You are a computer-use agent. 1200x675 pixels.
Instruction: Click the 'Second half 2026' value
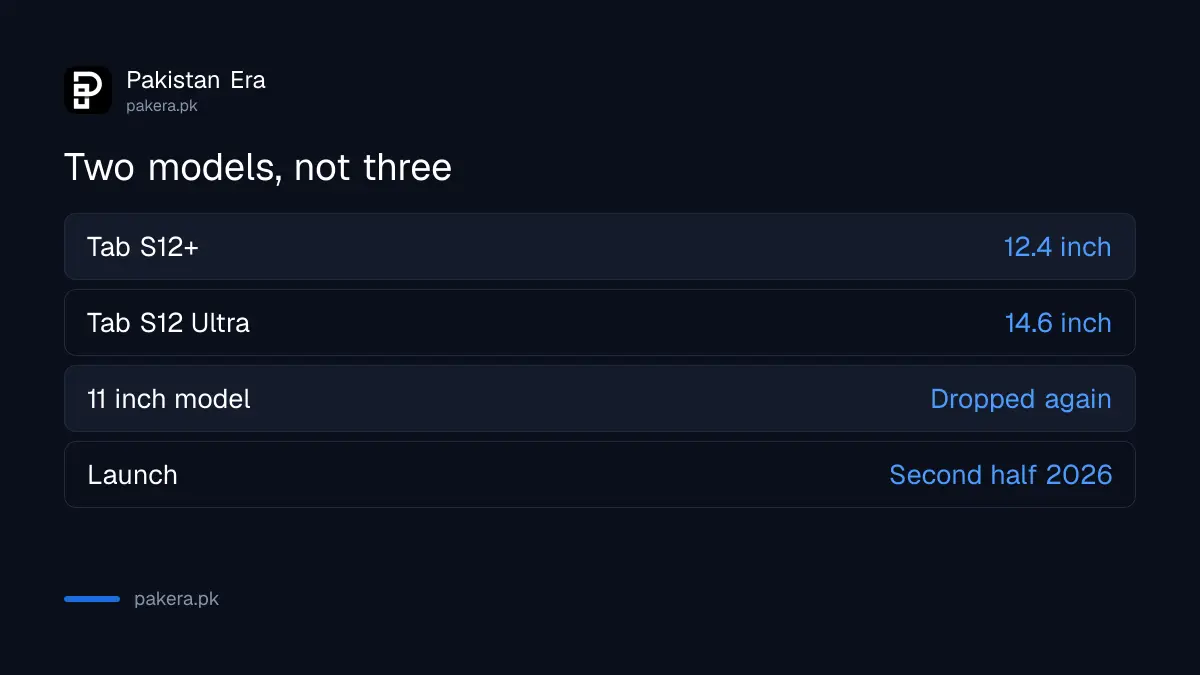(1001, 475)
